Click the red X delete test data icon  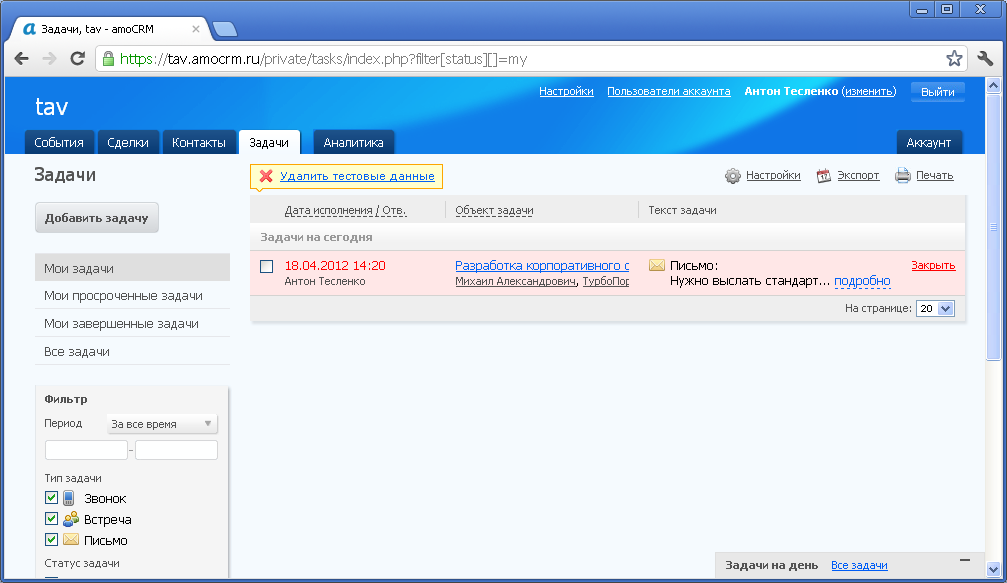[266, 176]
